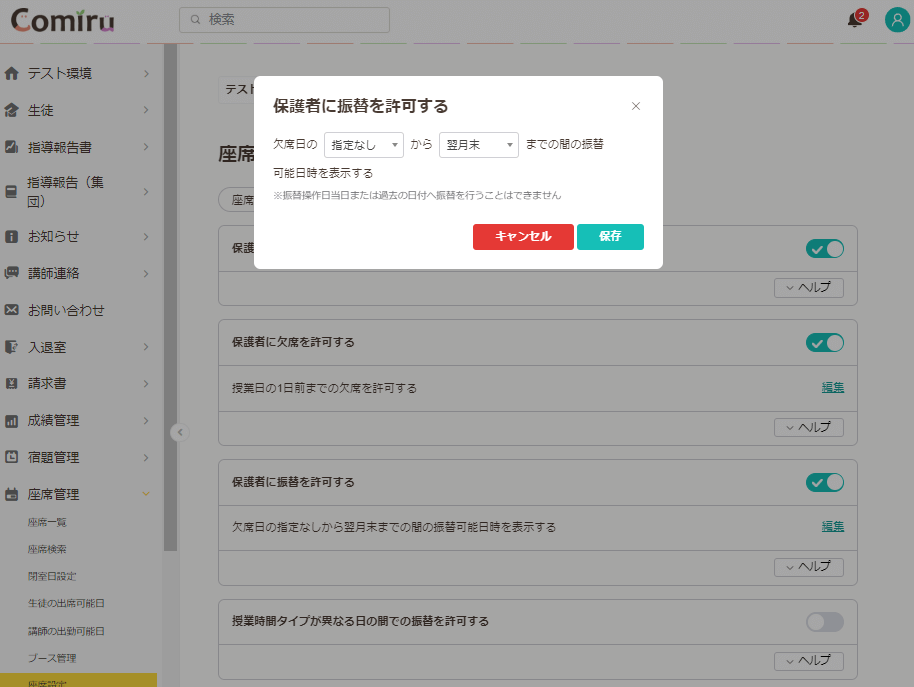This screenshot has width=914, height=687.
Task: Expand ヘルプ in the topmost settings card
Action: (x=808, y=288)
